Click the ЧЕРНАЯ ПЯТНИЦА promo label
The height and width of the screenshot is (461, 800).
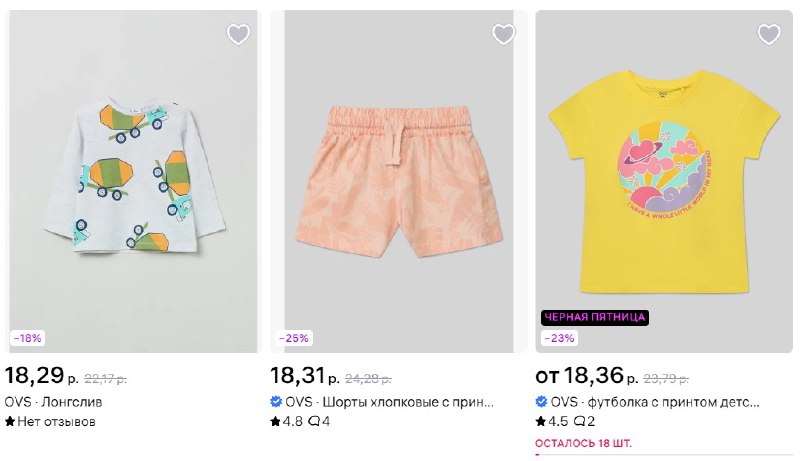(x=595, y=317)
